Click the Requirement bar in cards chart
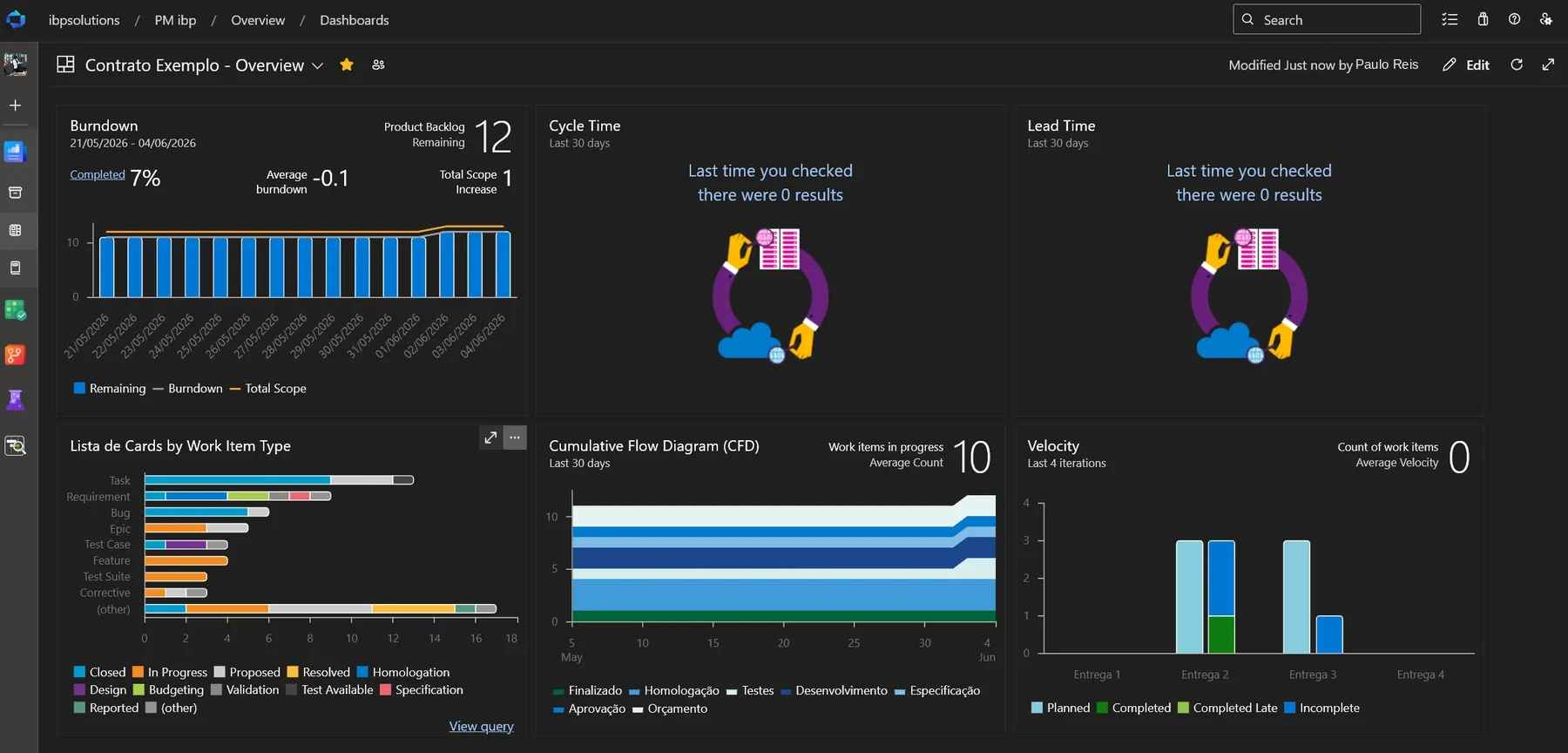 tap(238, 496)
